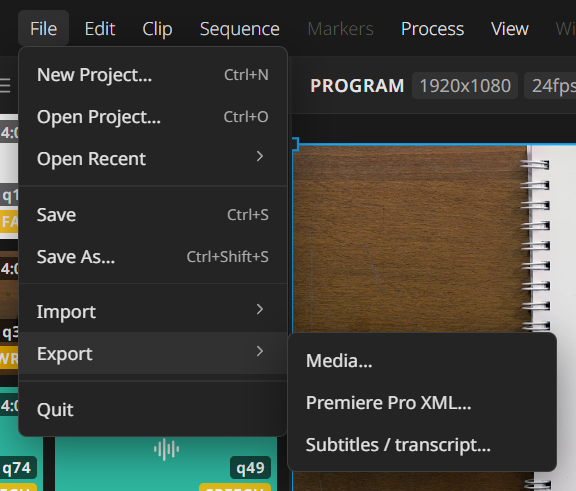Open the Clip menu
Screen dimensions: 576x491
157,29
